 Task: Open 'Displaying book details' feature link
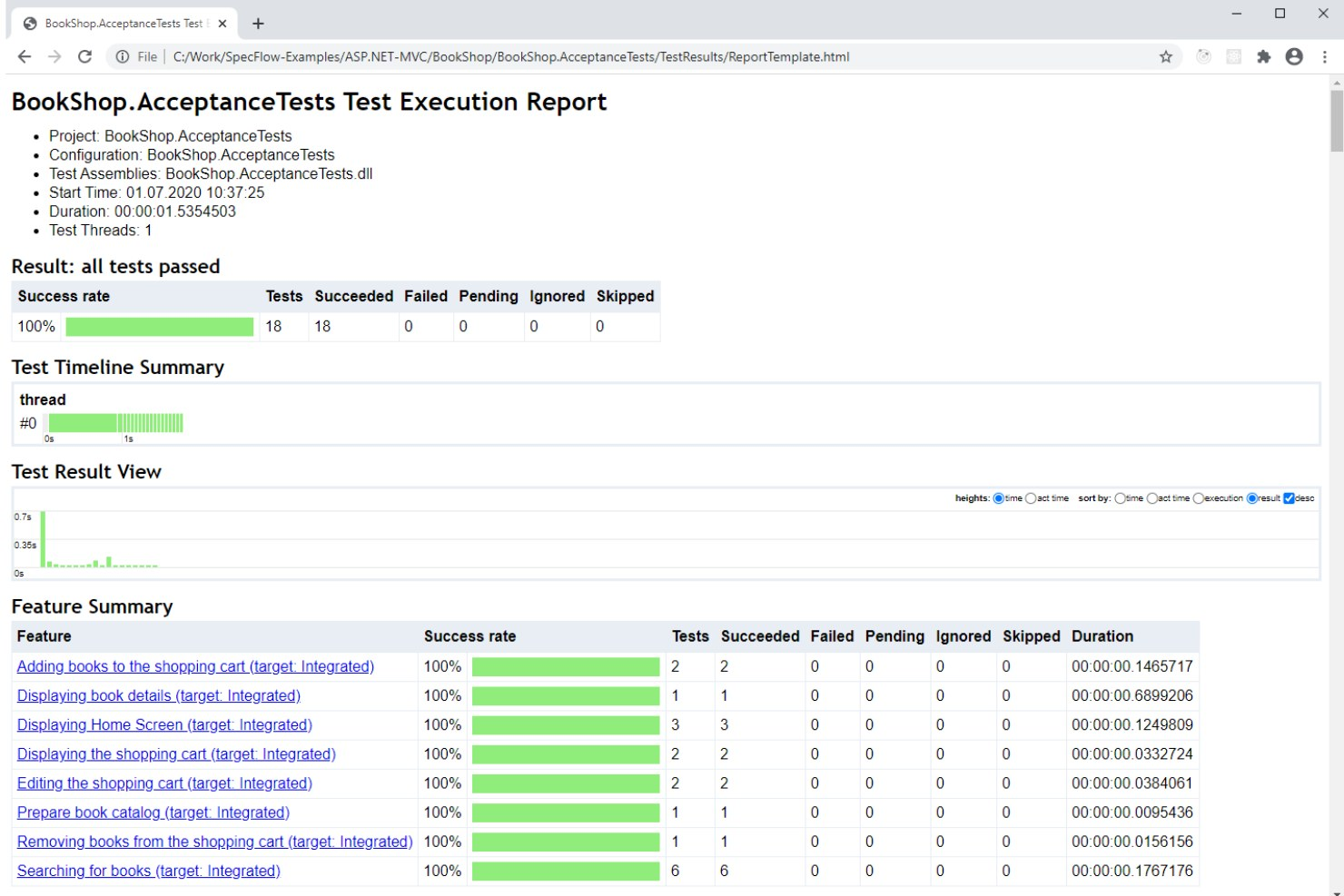[x=159, y=695]
